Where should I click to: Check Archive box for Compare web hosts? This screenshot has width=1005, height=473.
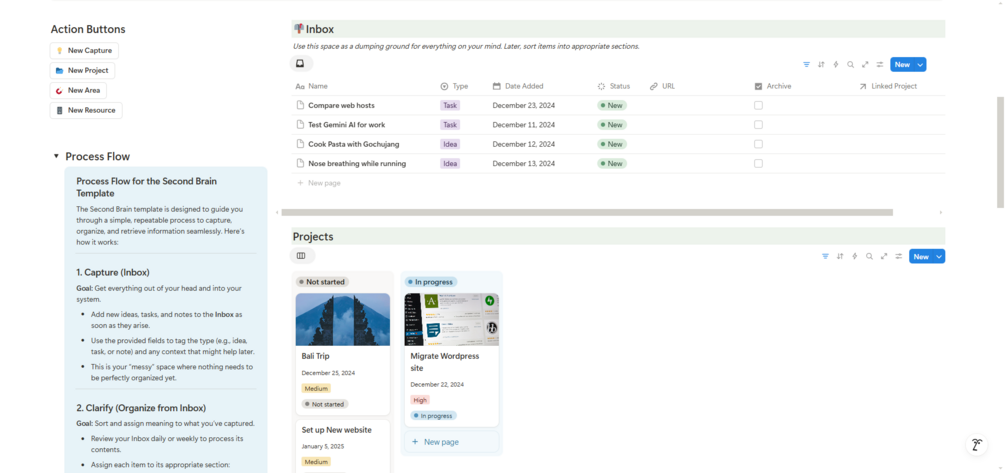[x=758, y=105]
